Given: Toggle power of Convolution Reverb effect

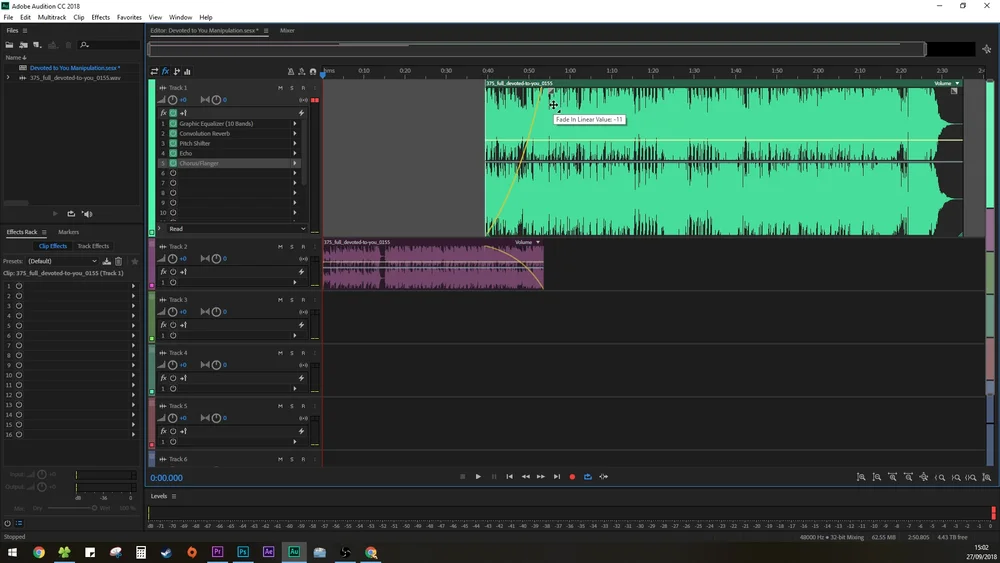Looking at the screenshot, I should pos(173,133).
